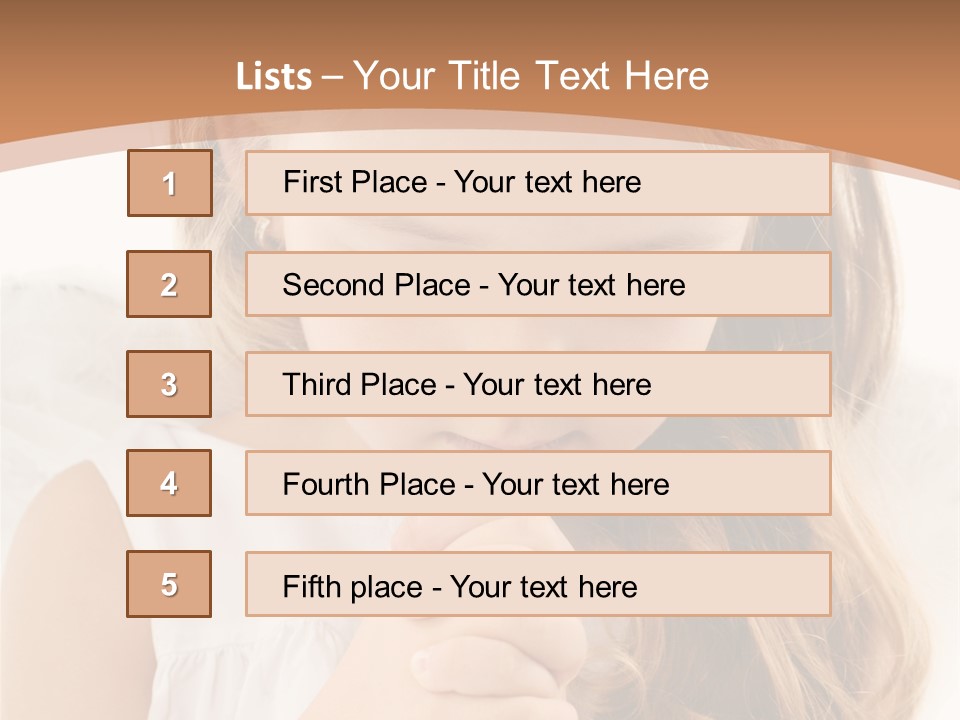Click "Your text here" in Fourth Place row

(575, 485)
